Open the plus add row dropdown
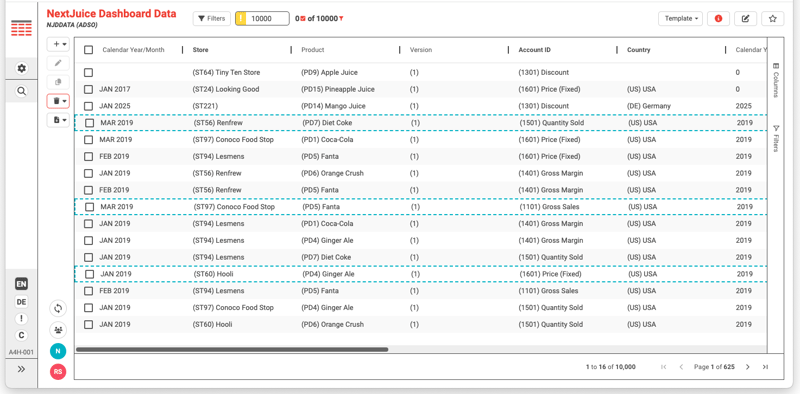Image resolution: width=800 pixels, height=394 pixels. click(58, 44)
